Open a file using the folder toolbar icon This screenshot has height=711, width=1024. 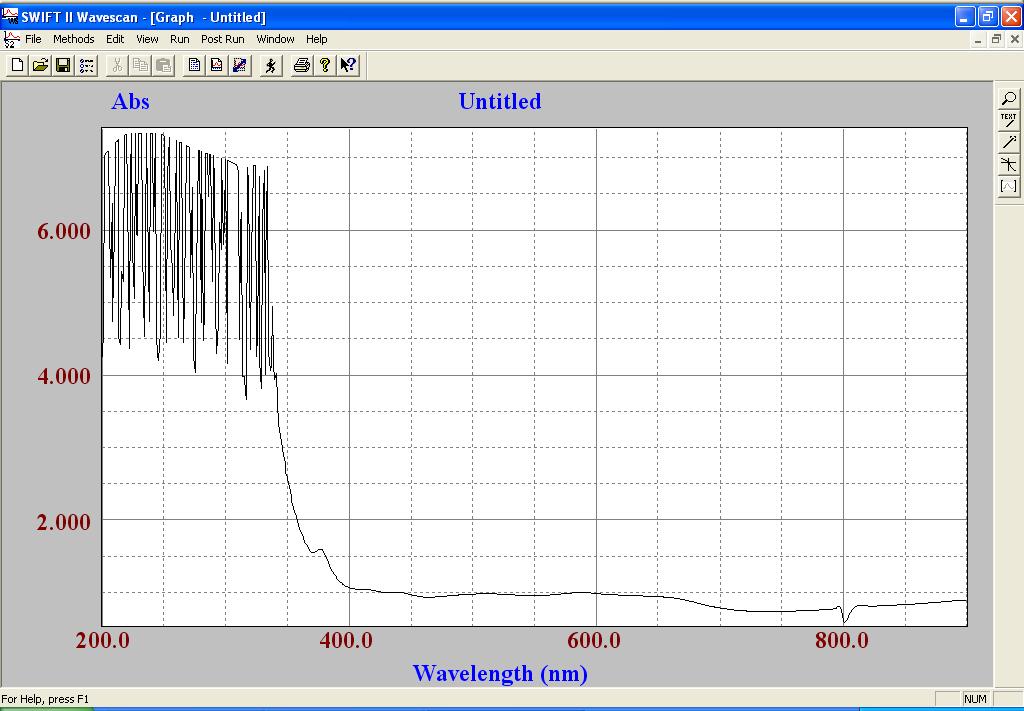point(40,65)
